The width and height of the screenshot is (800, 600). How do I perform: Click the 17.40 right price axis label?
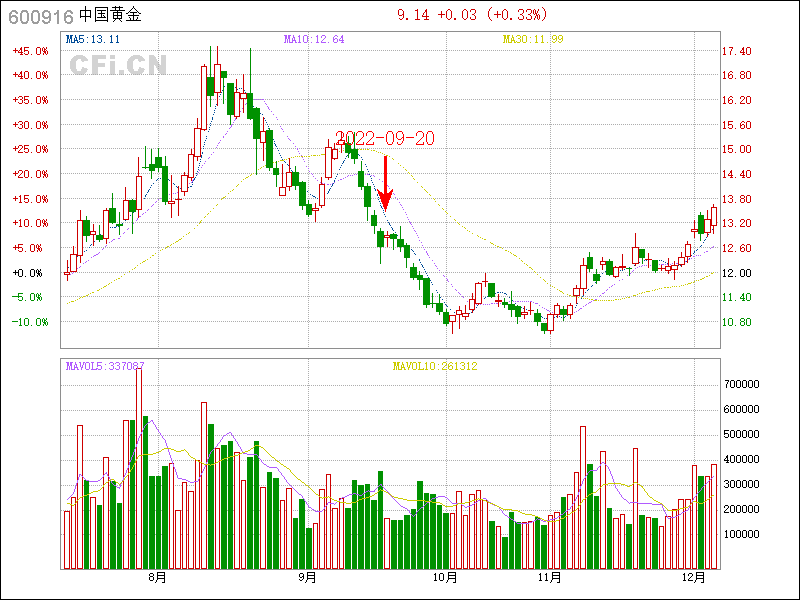point(737,51)
